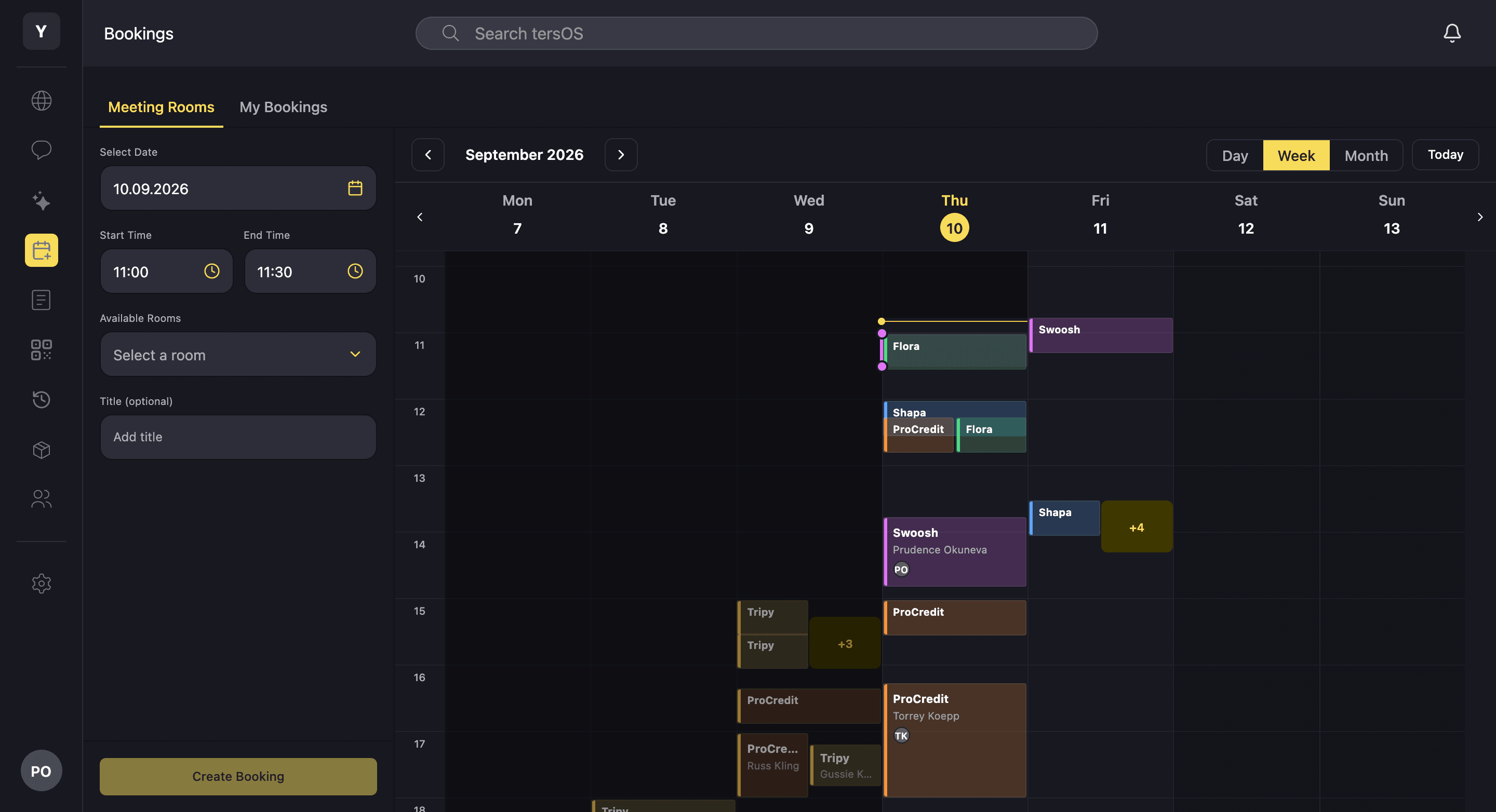Open Wednesday's first Tripy booking at 15
The height and width of the screenshot is (812, 1496).
click(x=773, y=617)
